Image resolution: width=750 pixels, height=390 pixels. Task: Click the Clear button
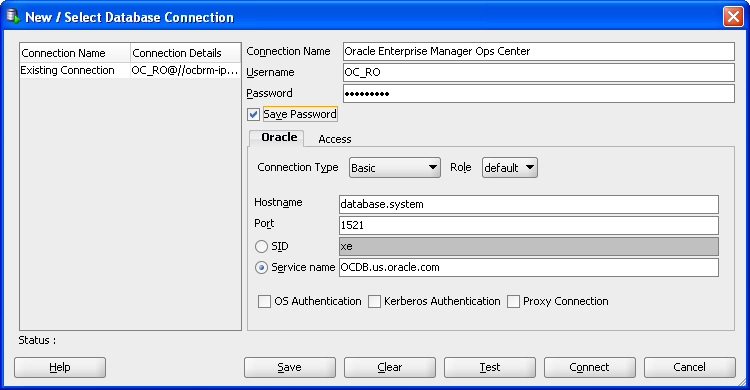[390, 368]
